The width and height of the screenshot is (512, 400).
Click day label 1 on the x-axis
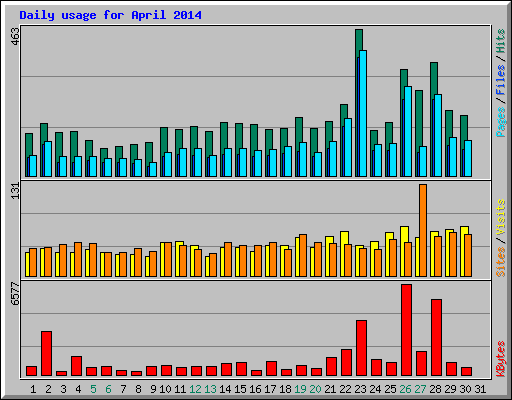coord(33,389)
